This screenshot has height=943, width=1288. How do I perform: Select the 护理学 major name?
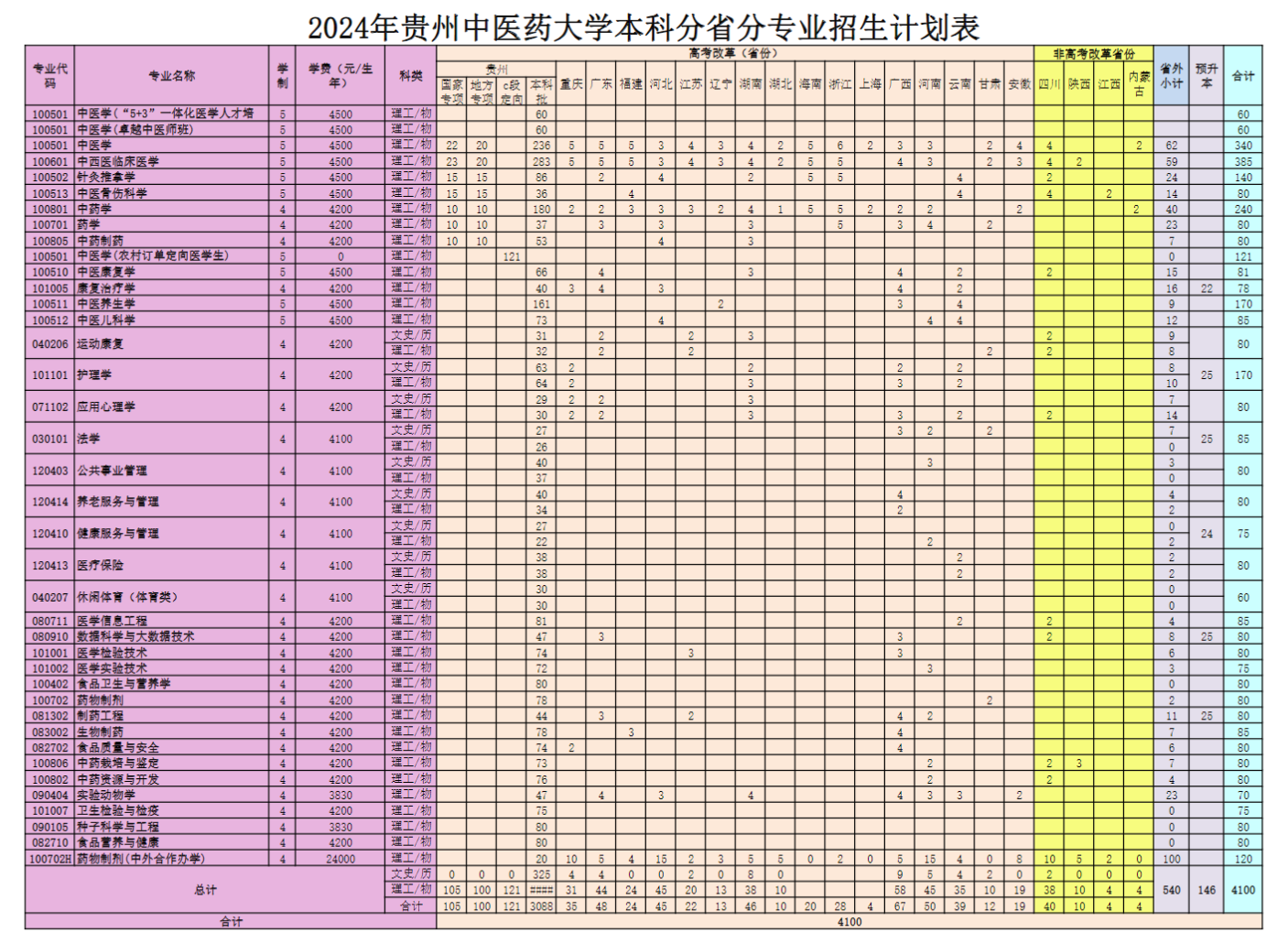[x=94, y=375]
